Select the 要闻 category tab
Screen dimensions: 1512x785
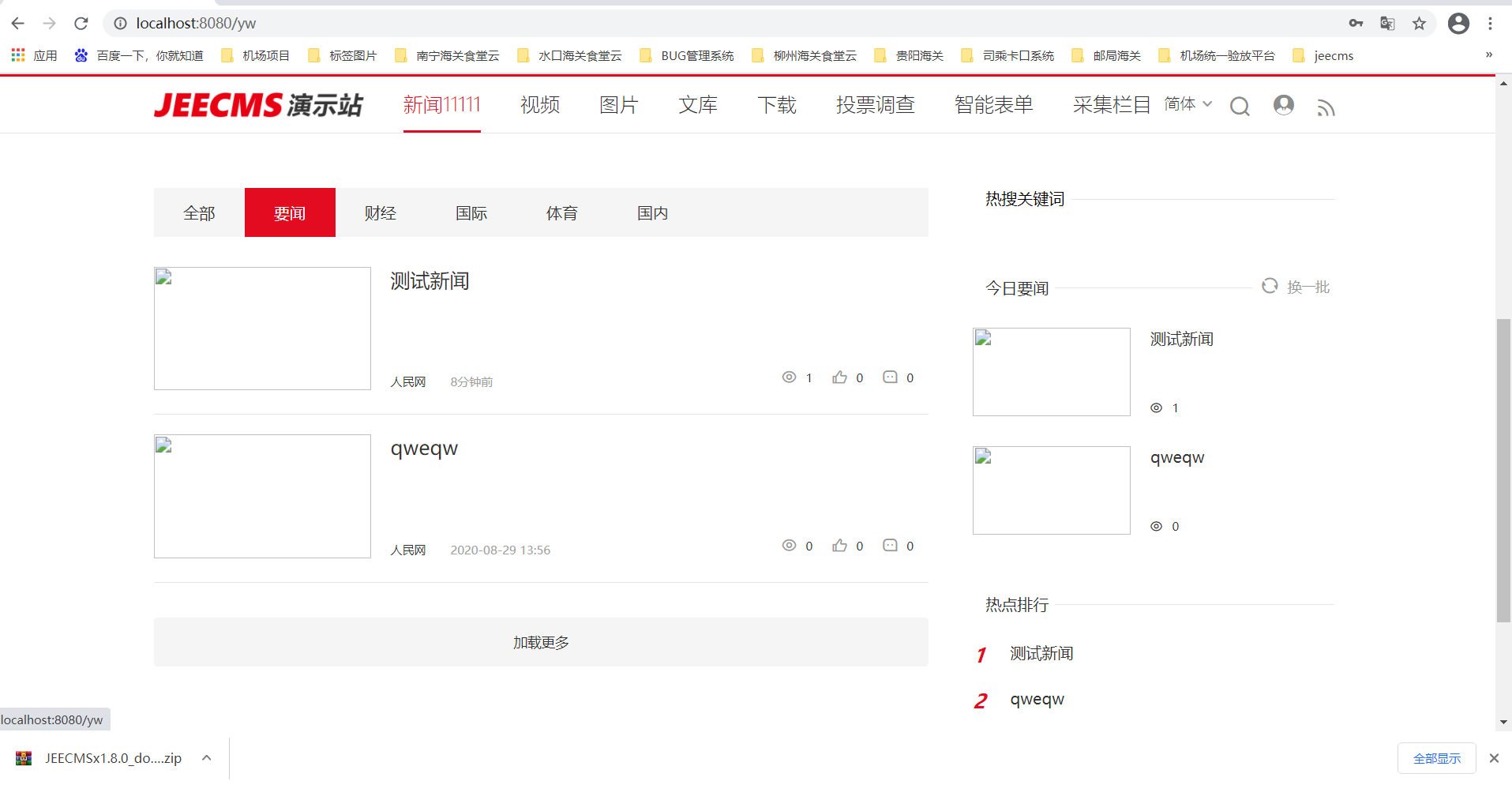pyautogui.click(x=290, y=212)
